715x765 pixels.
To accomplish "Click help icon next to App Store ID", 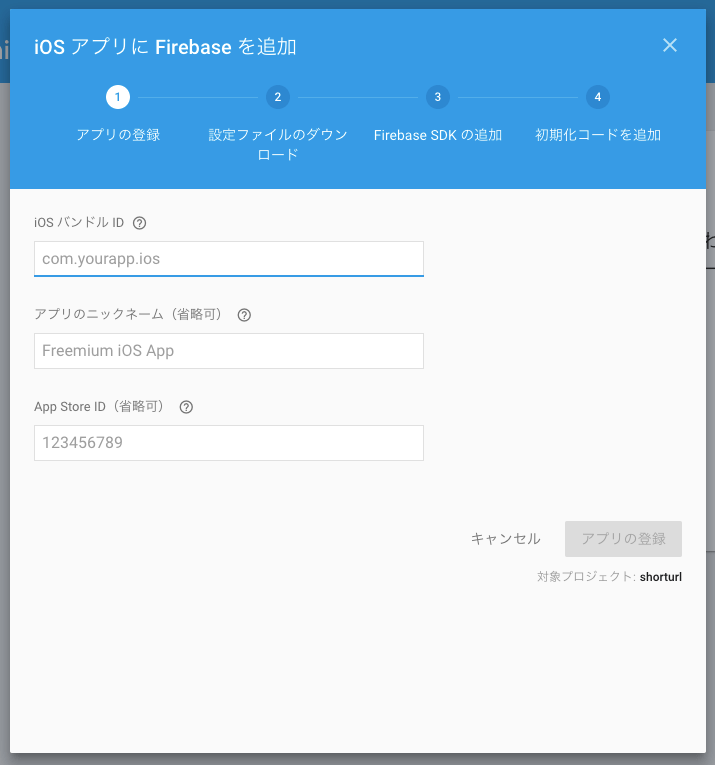I will pos(186,407).
